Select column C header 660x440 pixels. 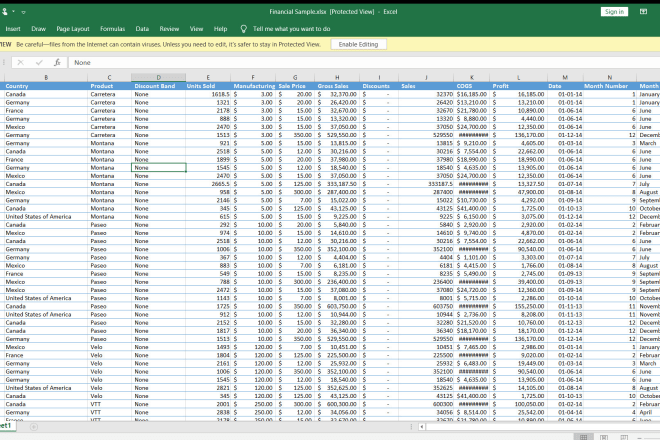(x=109, y=77)
